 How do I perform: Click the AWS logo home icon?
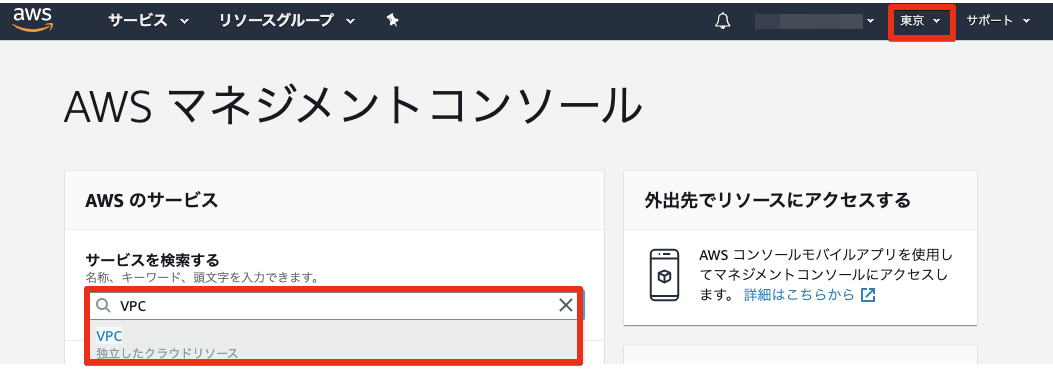click(32, 19)
